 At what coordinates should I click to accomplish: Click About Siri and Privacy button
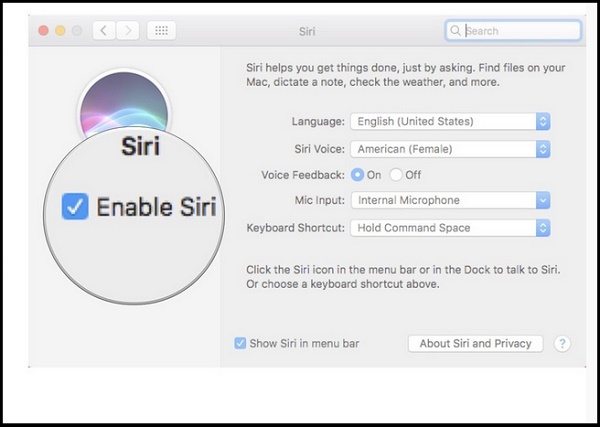click(x=476, y=344)
